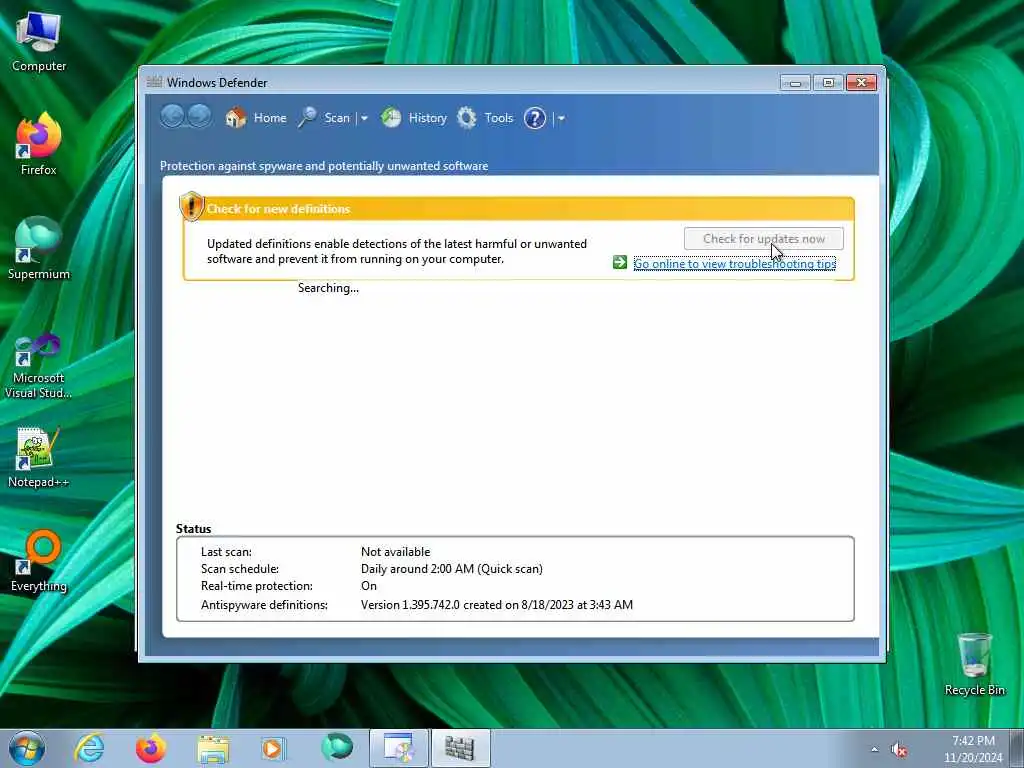Open the Windows Start orb
This screenshot has width=1024, height=768.
pyautogui.click(x=27, y=748)
